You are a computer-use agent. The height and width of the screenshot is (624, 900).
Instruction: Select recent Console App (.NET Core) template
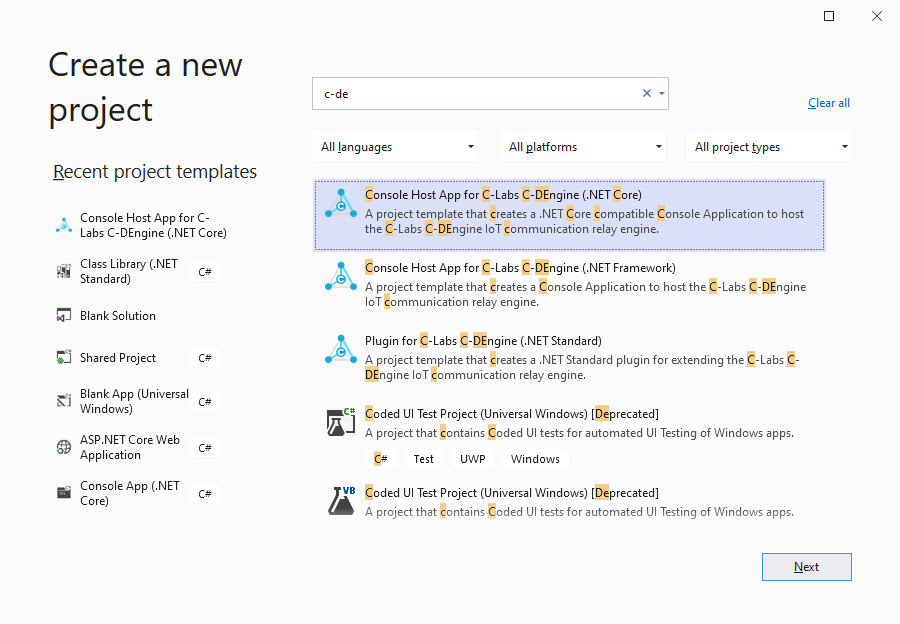tap(138, 493)
